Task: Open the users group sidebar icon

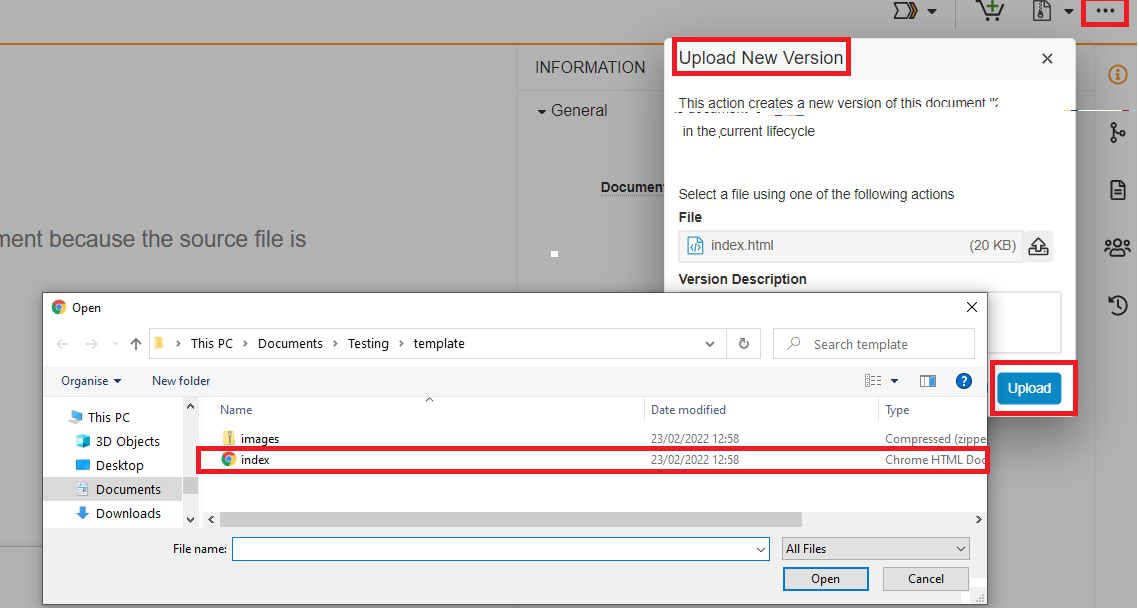Action: point(1117,247)
